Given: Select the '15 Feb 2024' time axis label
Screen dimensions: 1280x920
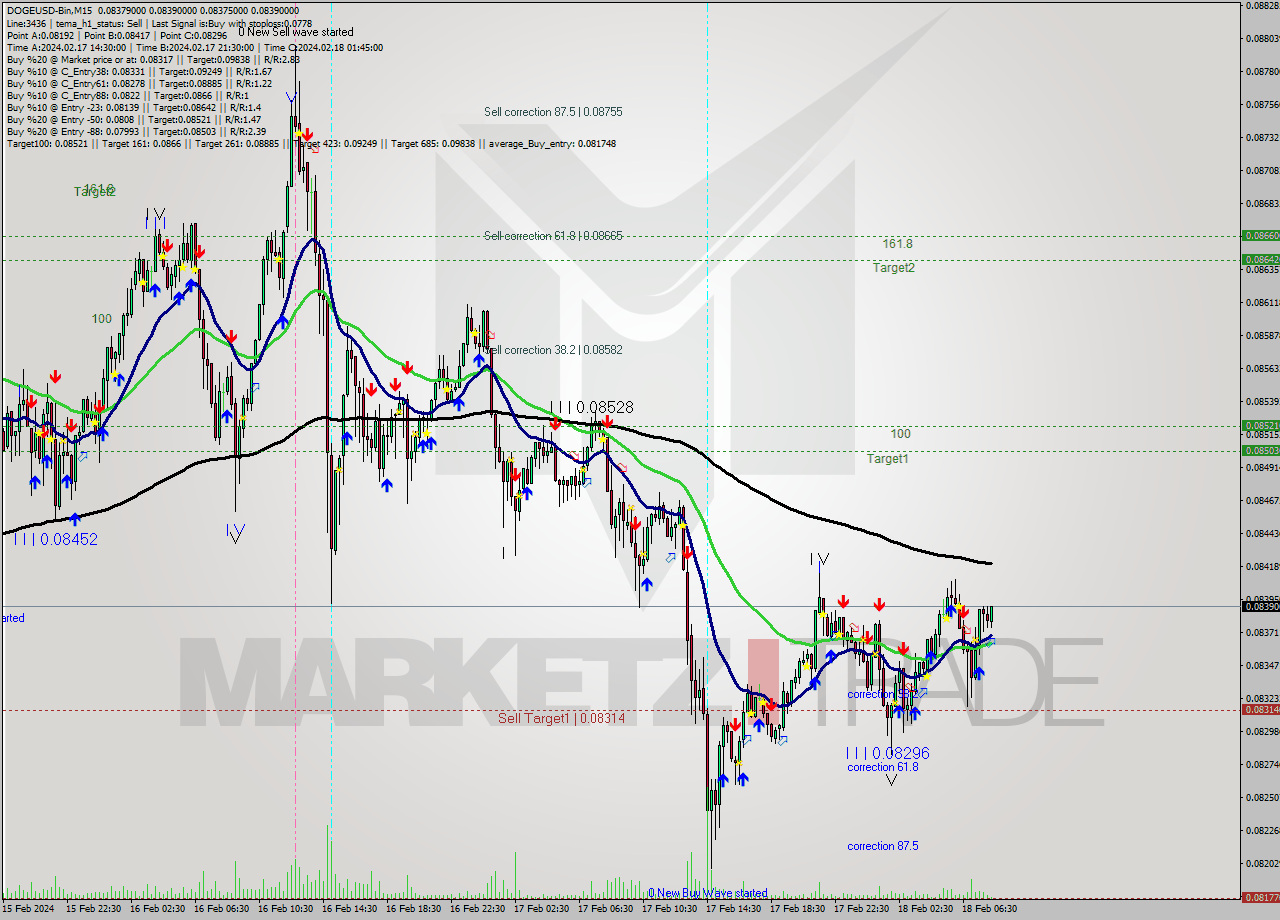Looking at the screenshot, I should coord(28,909).
